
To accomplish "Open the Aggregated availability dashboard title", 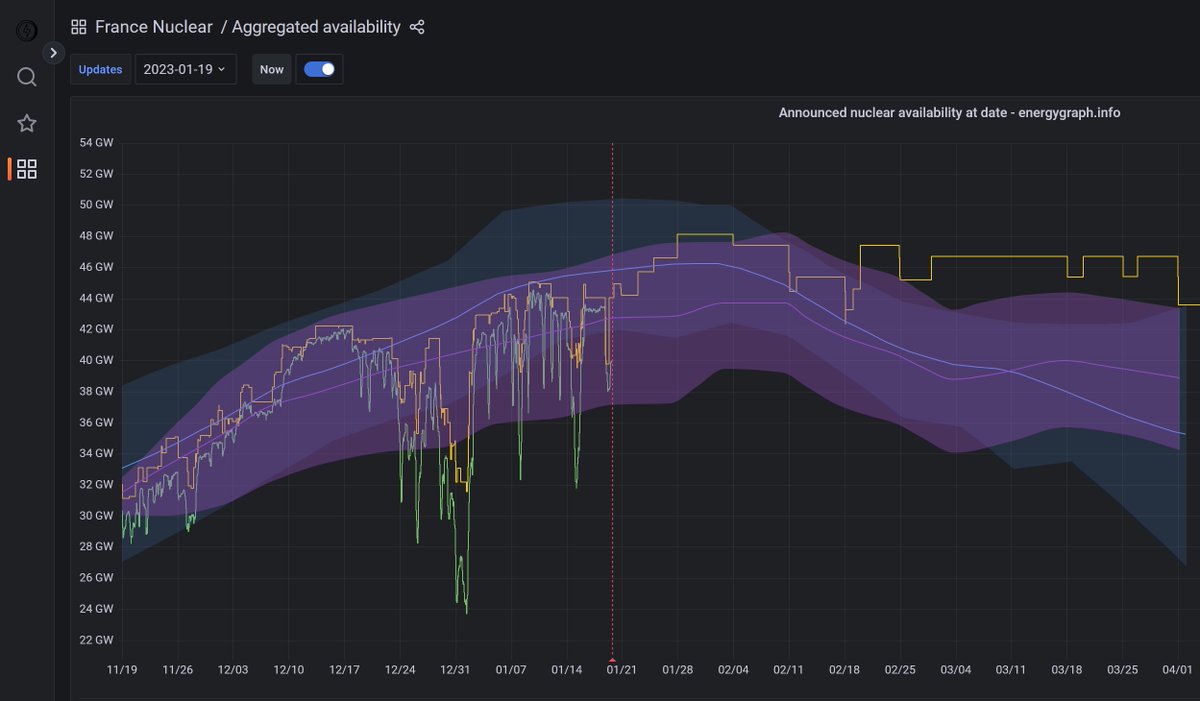I will click(x=316, y=27).
